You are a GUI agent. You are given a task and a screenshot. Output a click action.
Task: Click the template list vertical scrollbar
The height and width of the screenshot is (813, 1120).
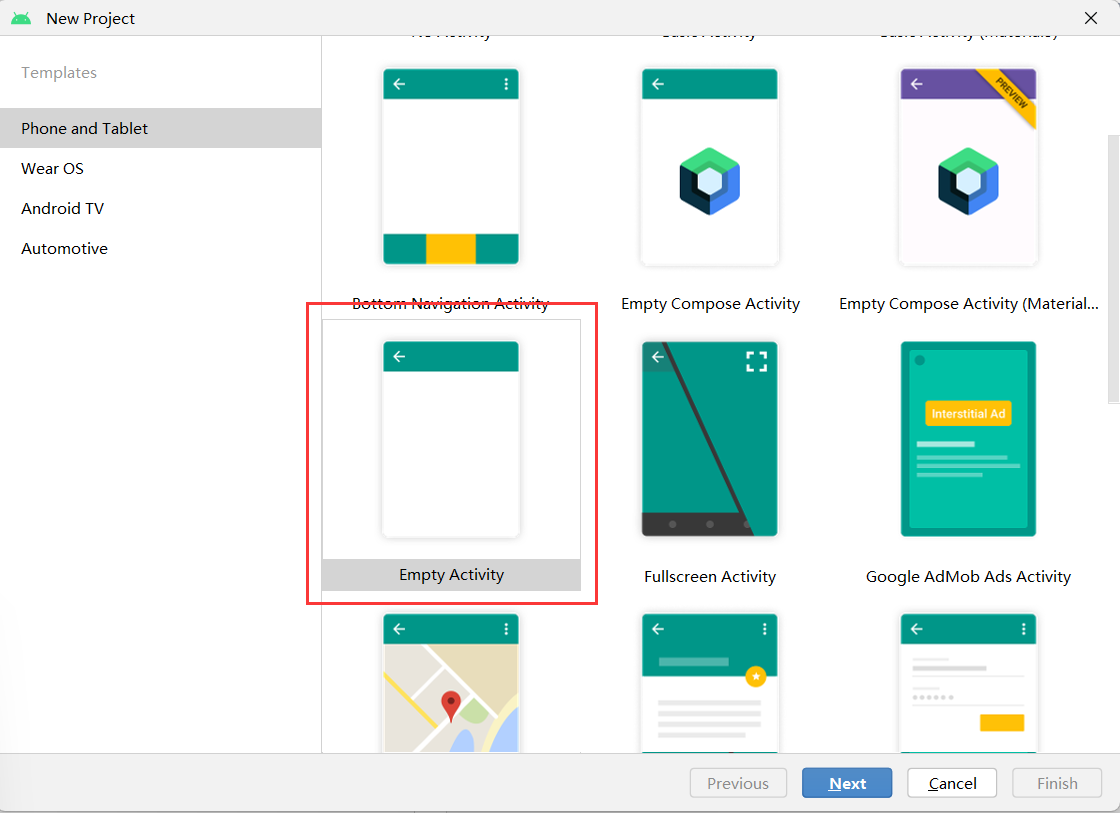1114,269
